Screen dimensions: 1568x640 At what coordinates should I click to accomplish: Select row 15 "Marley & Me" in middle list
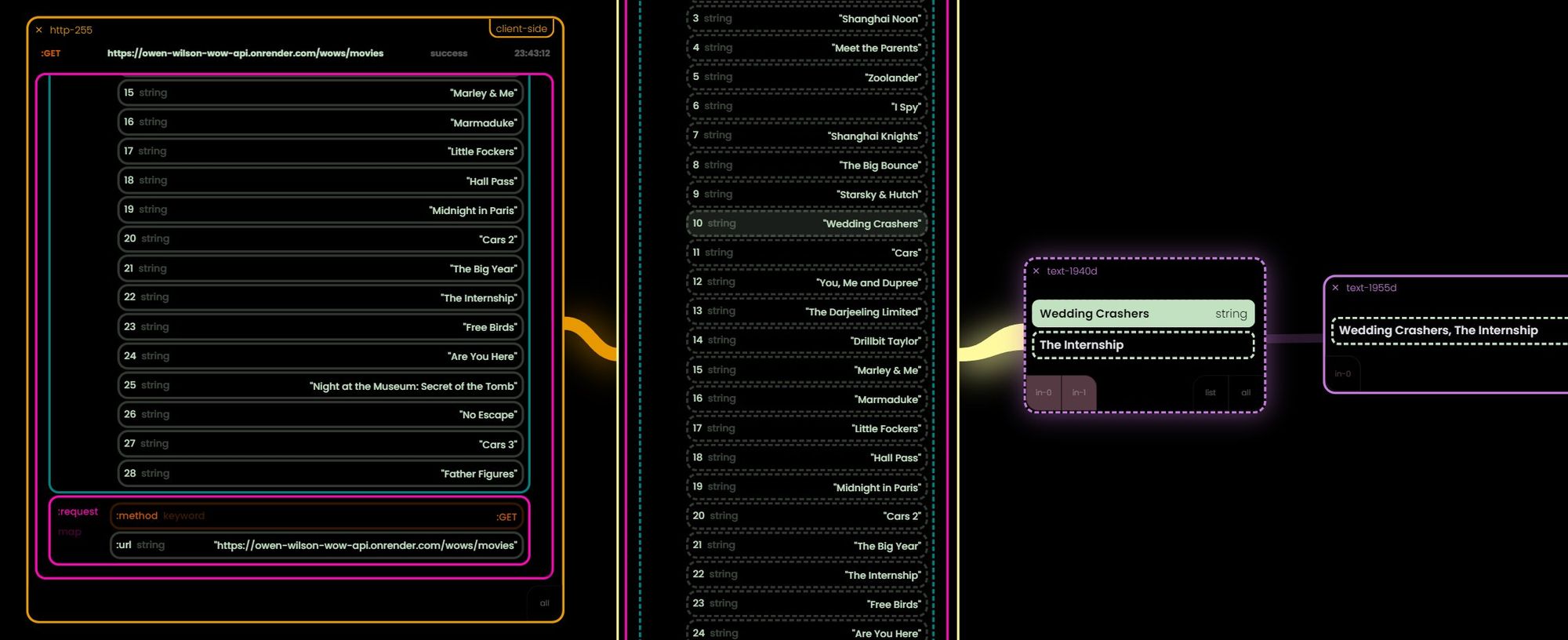tap(807, 370)
